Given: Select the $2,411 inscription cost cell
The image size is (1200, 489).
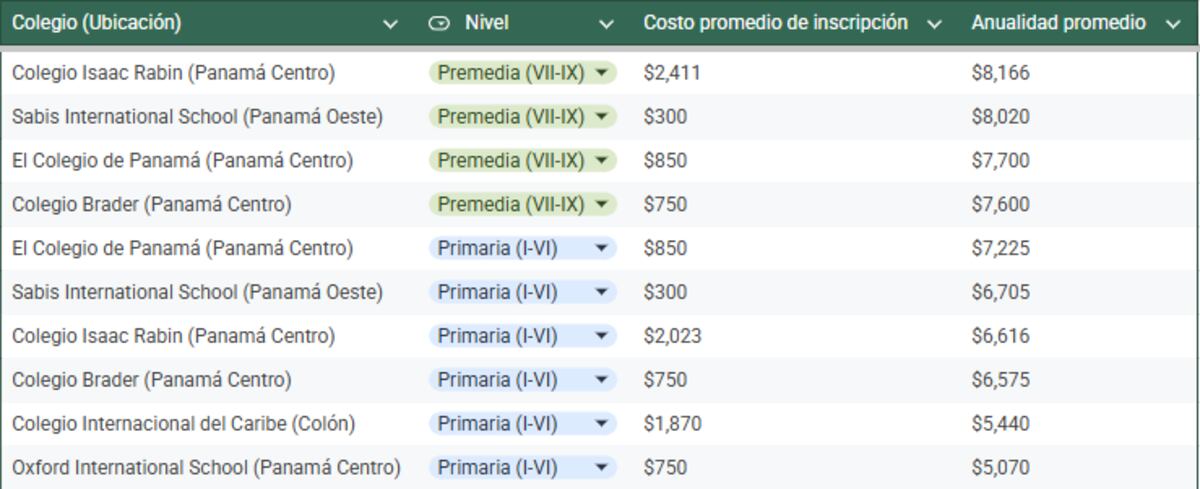Looking at the screenshot, I should (665, 73).
